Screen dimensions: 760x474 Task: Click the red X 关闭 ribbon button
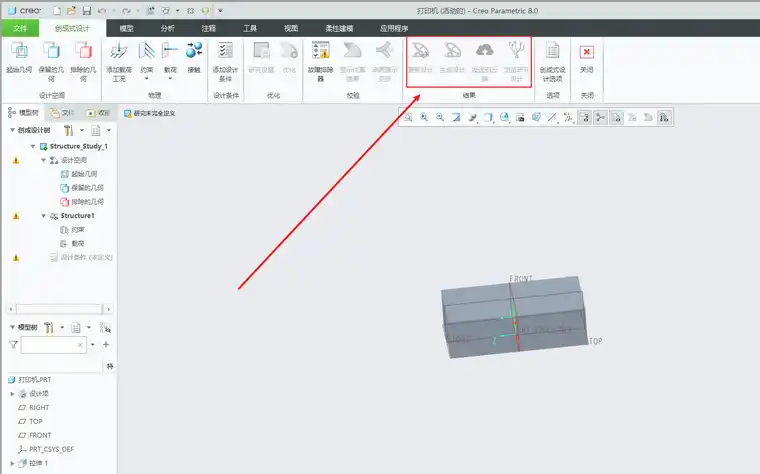[586, 57]
